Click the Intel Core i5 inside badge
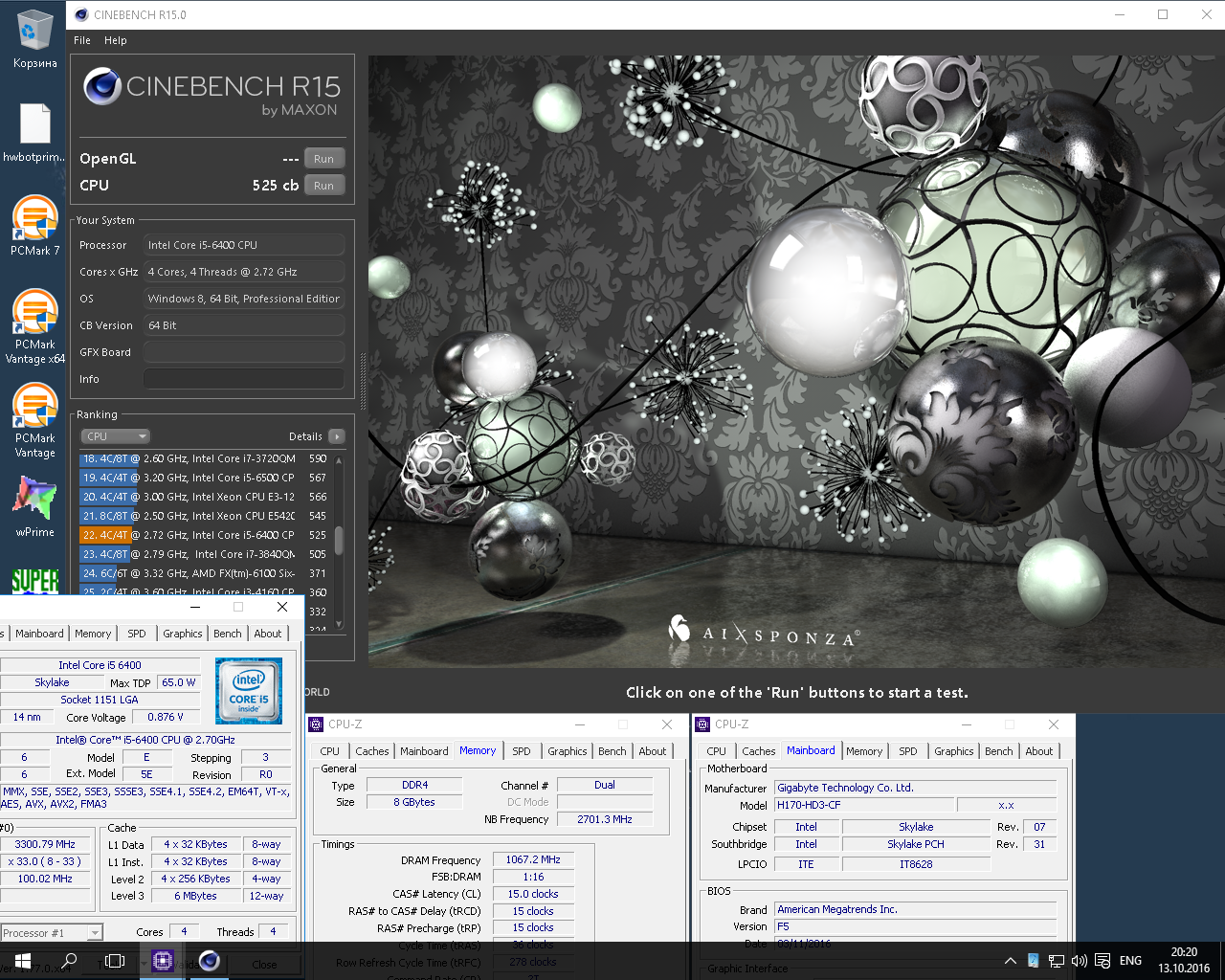The image size is (1225, 980). pyautogui.click(x=249, y=691)
